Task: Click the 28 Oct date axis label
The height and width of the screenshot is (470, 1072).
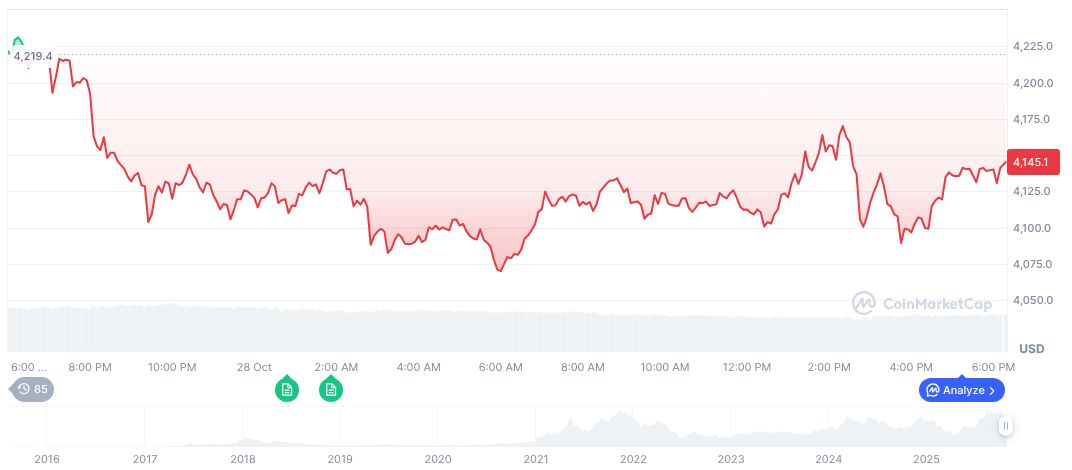Action: [255, 367]
